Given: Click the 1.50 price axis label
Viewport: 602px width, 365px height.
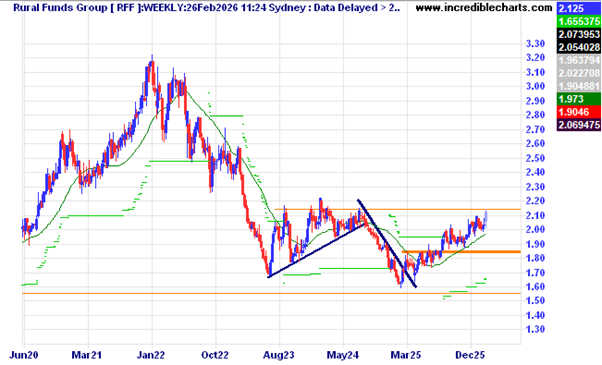Looking at the screenshot, I should [x=535, y=301].
